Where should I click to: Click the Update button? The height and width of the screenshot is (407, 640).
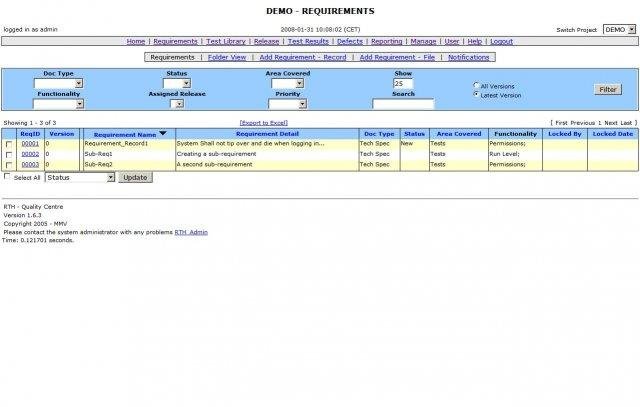point(135,177)
